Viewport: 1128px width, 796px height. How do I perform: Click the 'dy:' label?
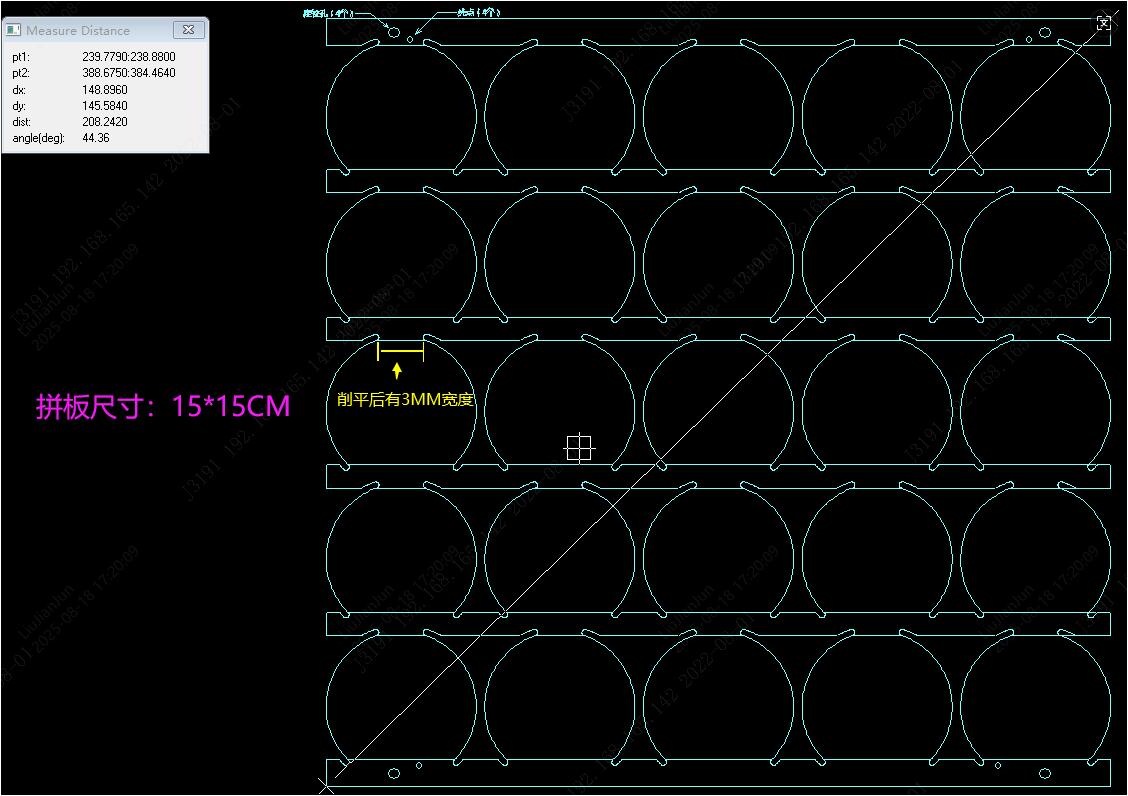[19, 106]
